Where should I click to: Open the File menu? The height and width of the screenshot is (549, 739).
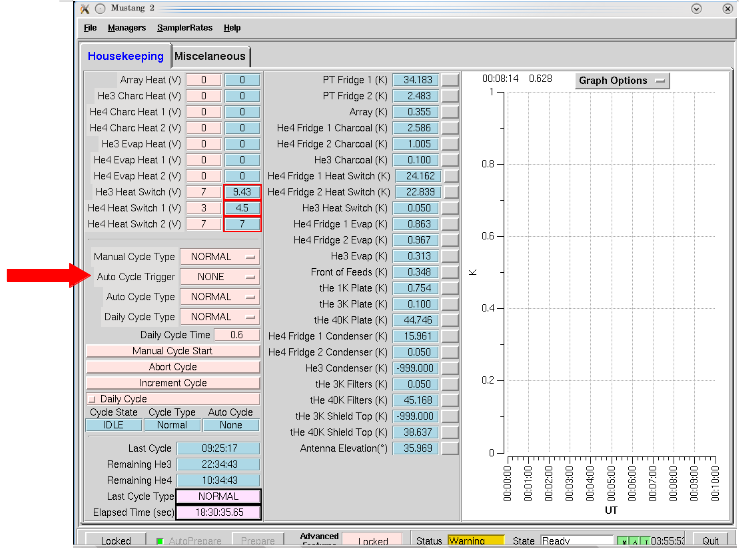[x=90, y=28]
